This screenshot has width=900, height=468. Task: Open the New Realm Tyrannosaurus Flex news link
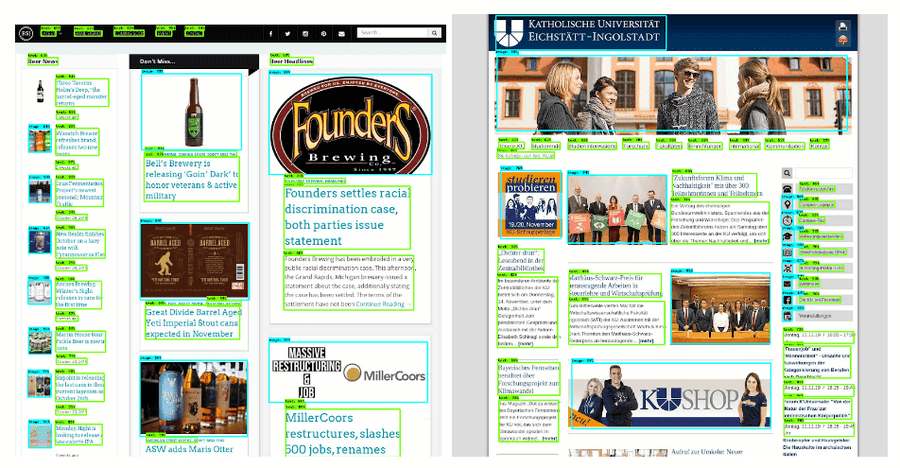click(x=80, y=243)
